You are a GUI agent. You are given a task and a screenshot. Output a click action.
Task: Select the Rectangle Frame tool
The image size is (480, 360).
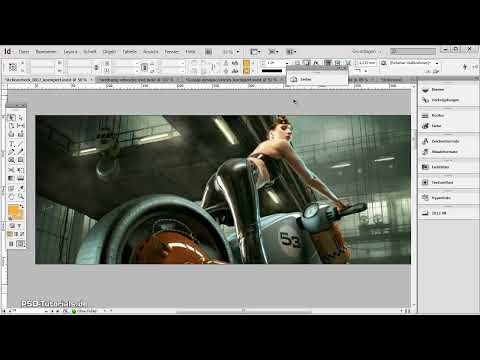pos(12,160)
